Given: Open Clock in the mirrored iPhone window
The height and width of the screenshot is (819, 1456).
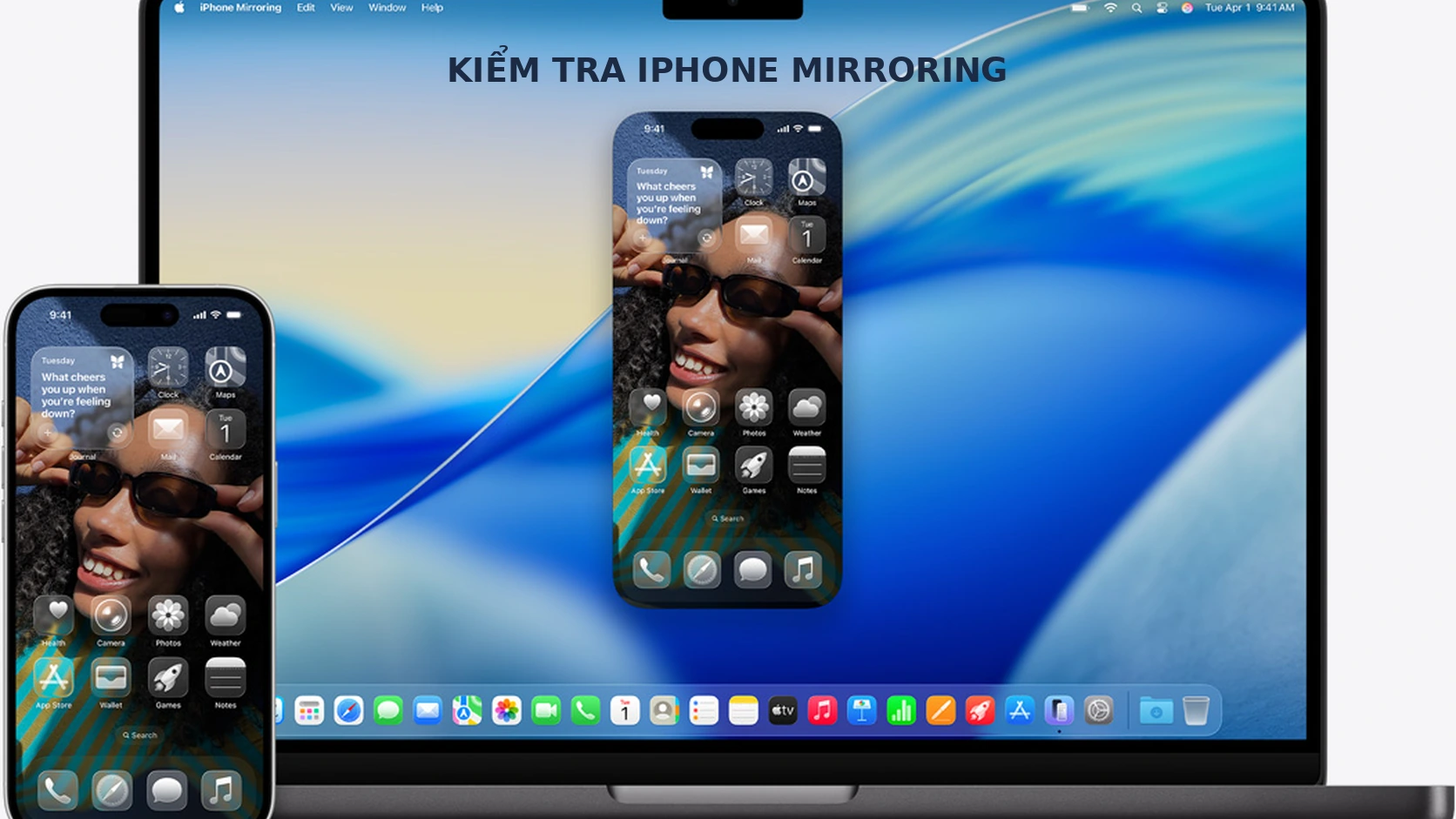Looking at the screenshot, I should point(753,177).
